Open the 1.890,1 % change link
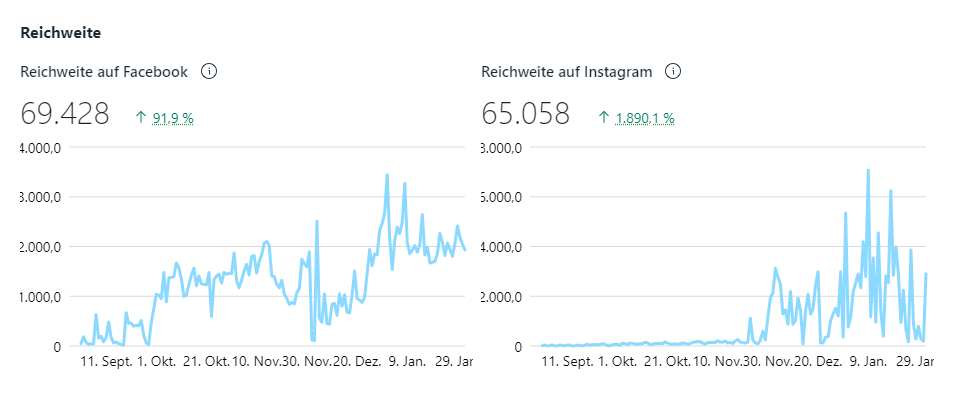This screenshot has width=954, height=415. coord(645,118)
